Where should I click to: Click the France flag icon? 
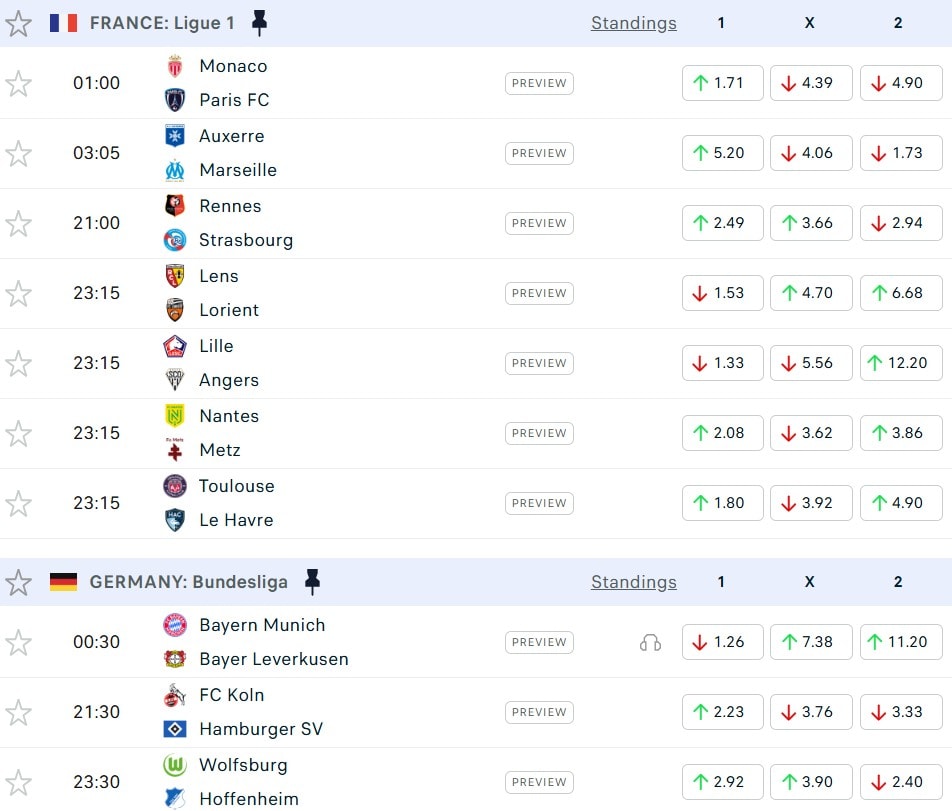63,23
